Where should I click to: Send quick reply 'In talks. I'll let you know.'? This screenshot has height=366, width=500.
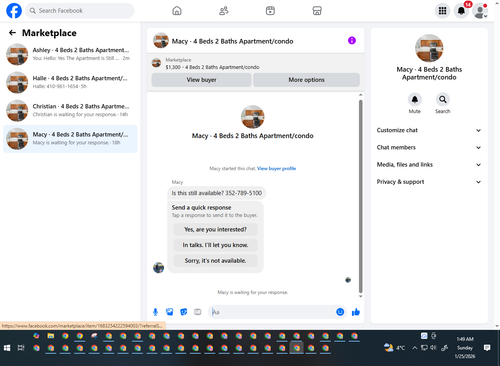click(x=215, y=245)
